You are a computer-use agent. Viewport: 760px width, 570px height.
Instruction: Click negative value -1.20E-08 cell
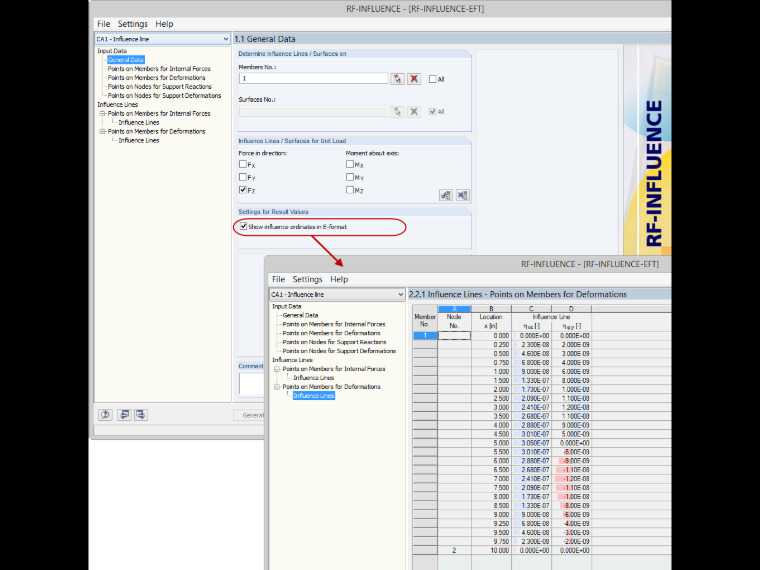tap(571, 479)
